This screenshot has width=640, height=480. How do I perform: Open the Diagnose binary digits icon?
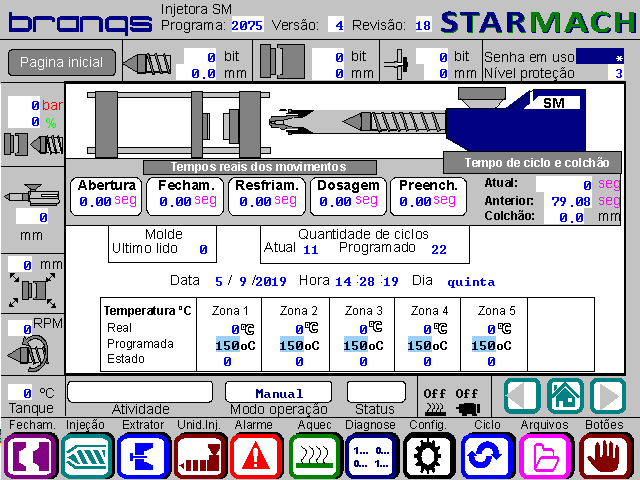(x=371, y=456)
